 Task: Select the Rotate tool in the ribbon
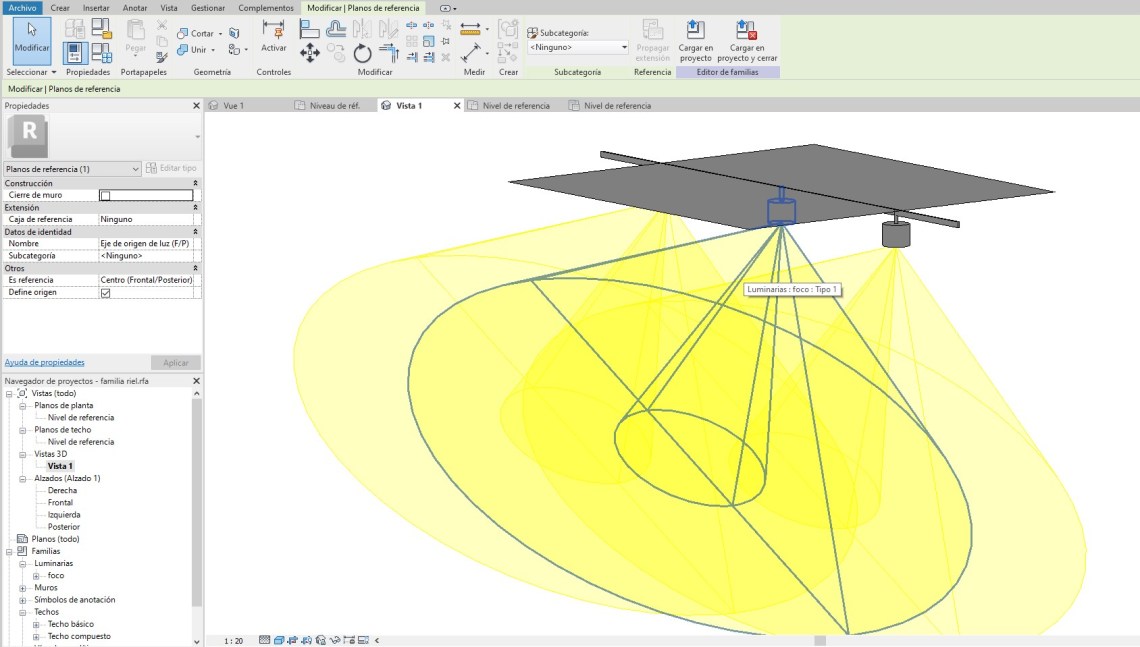click(362, 53)
